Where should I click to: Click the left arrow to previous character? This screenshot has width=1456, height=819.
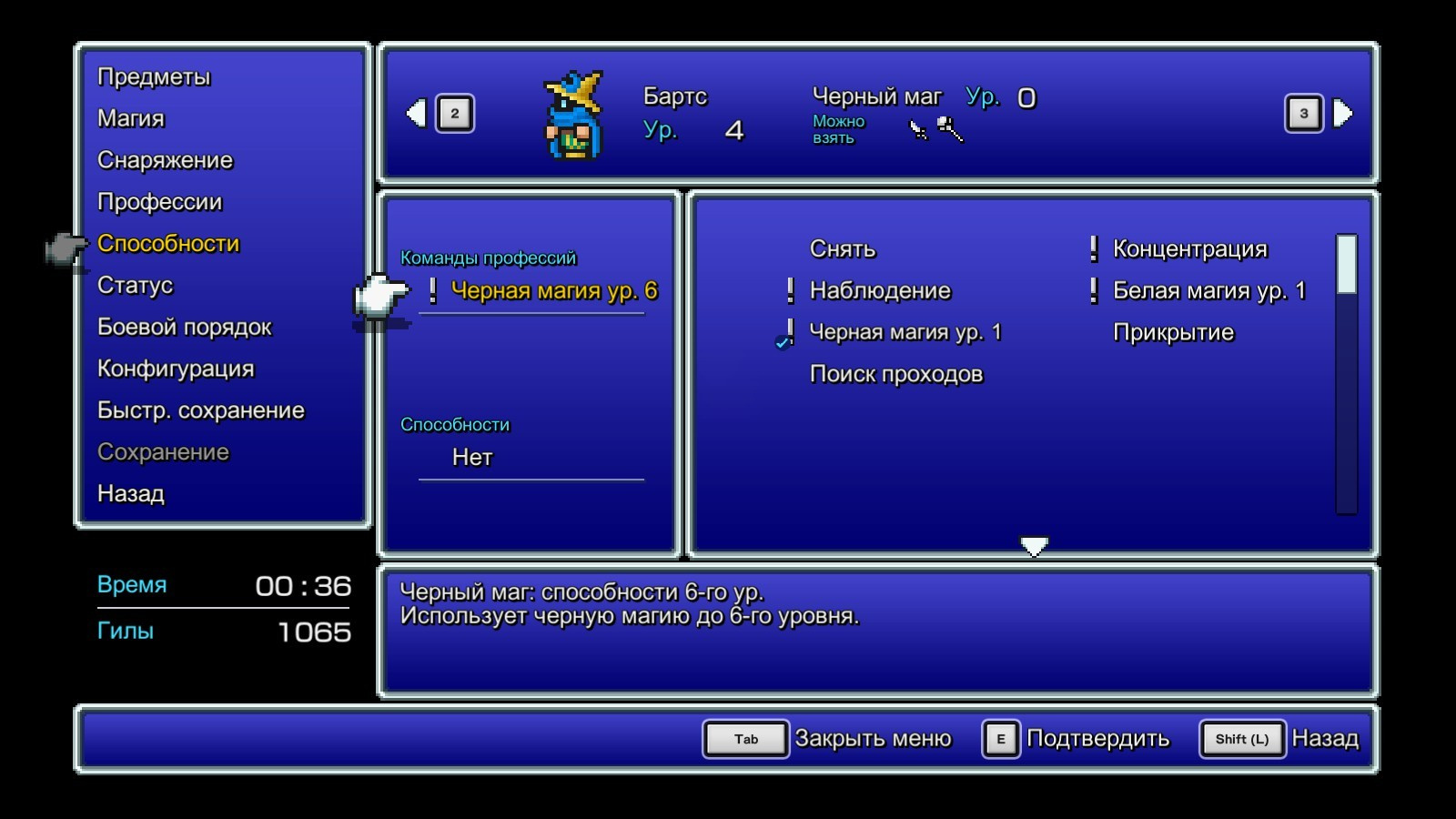pos(417,114)
